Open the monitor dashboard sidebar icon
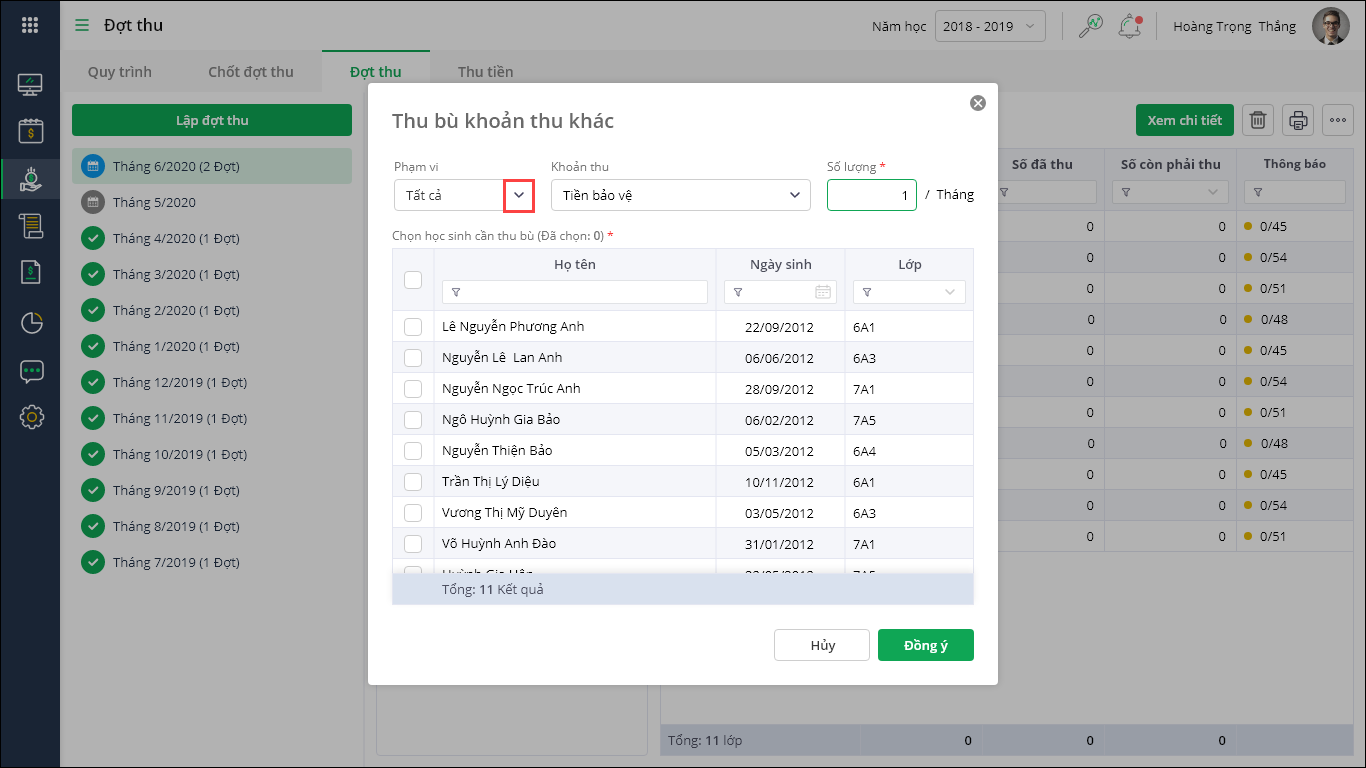Image resolution: width=1366 pixels, height=768 pixels. (30, 84)
